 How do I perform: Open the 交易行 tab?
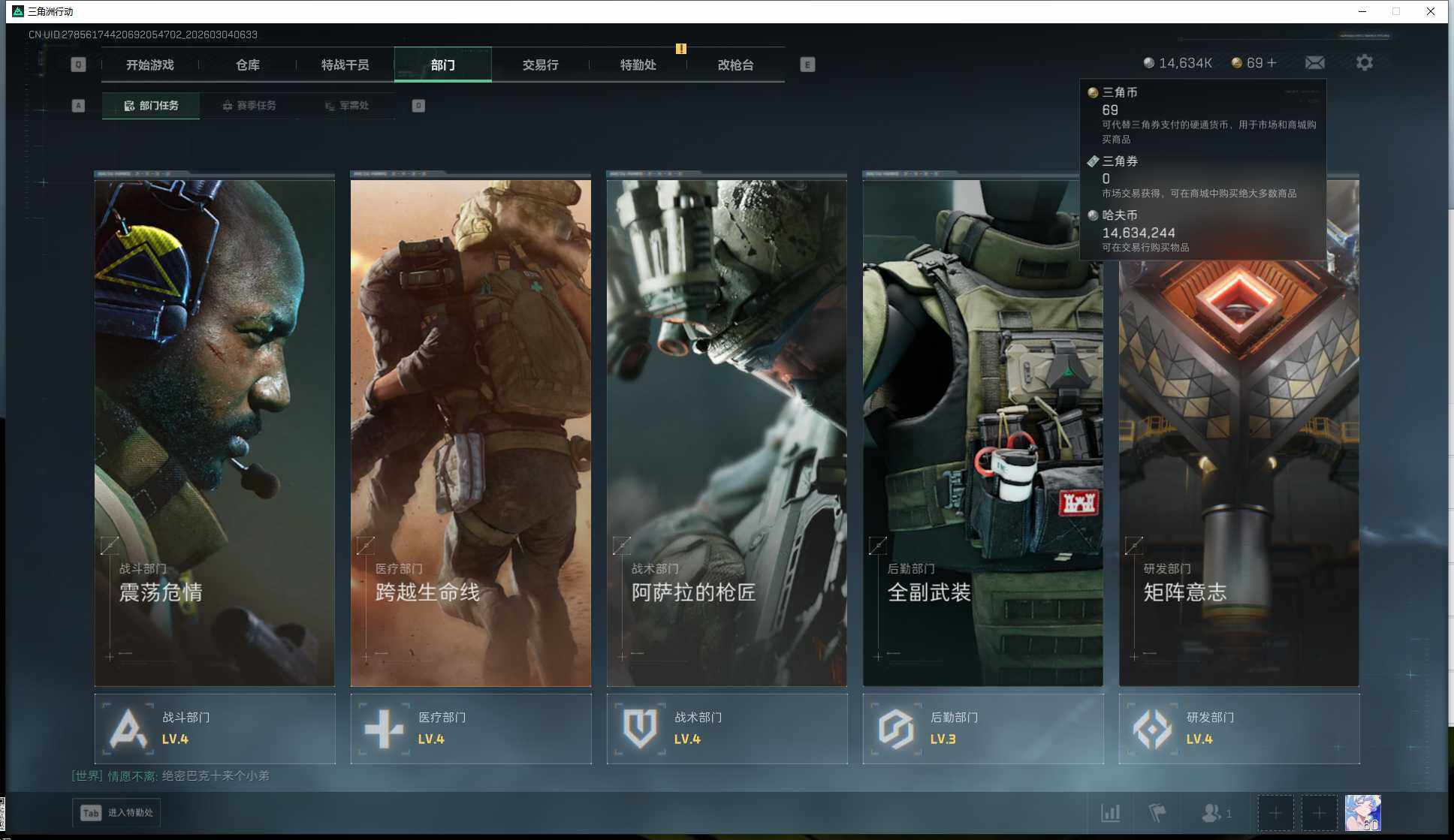click(540, 65)
